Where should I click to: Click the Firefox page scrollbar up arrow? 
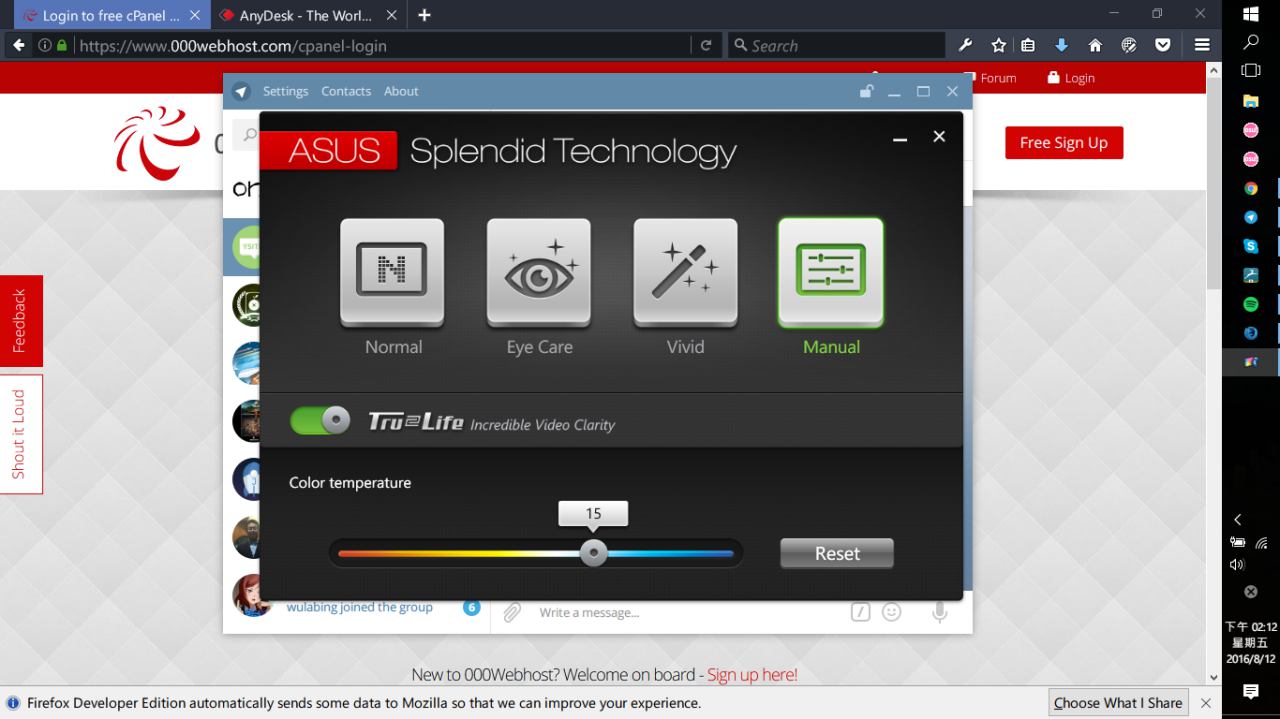1214,70
